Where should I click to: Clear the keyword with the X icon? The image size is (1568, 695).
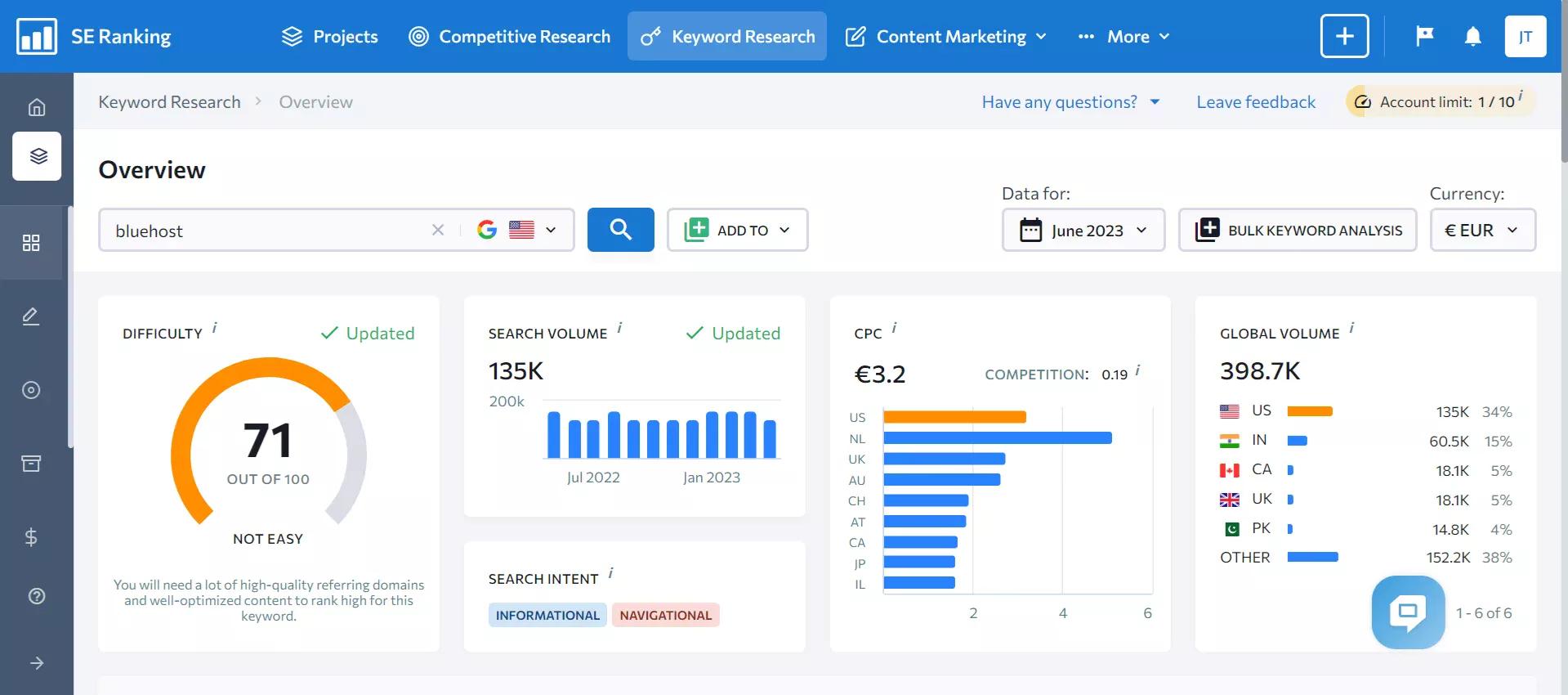(438, 230)
